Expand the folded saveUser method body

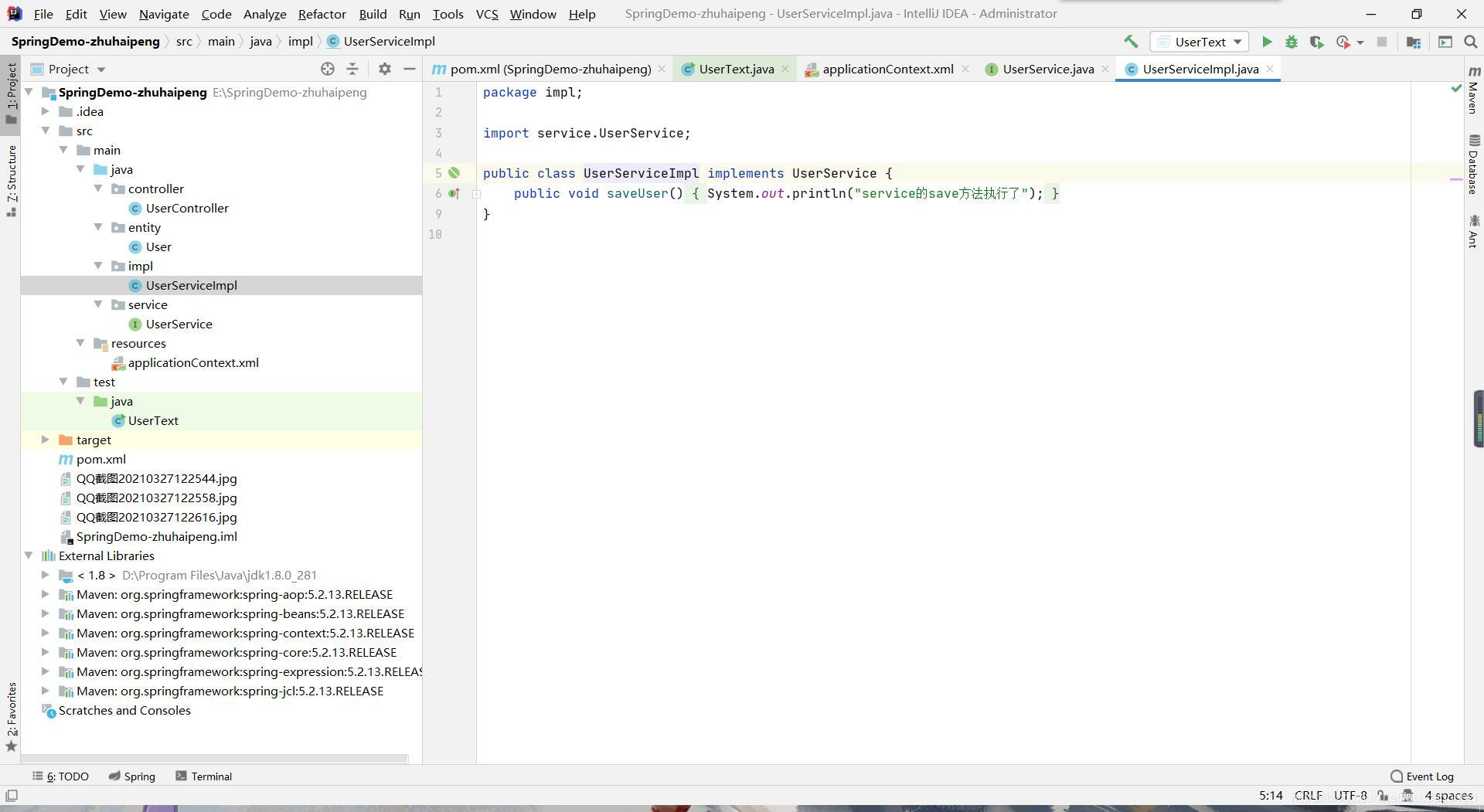[477, 194]
